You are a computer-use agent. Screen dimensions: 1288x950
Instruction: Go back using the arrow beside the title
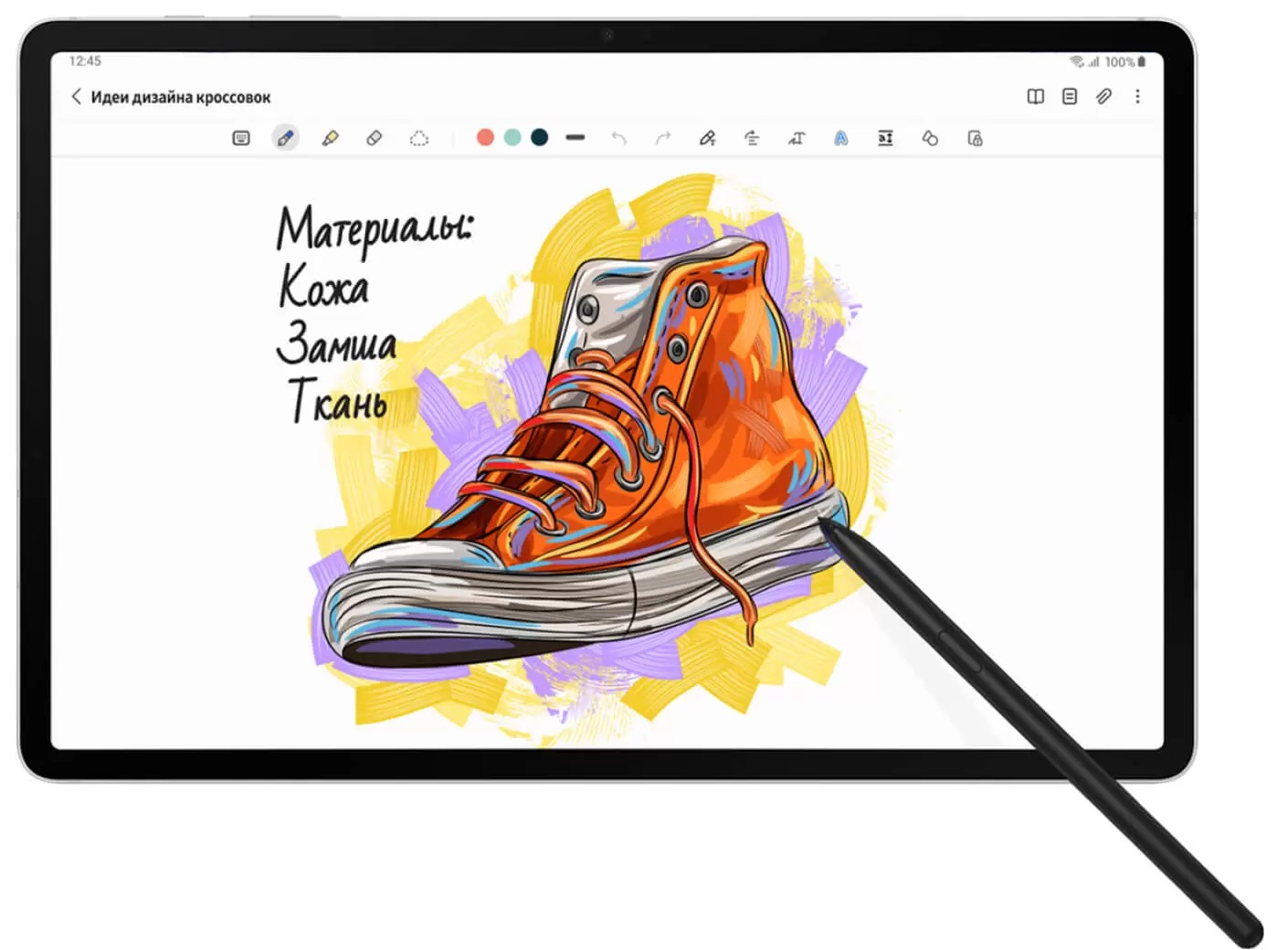pos(76,97)
